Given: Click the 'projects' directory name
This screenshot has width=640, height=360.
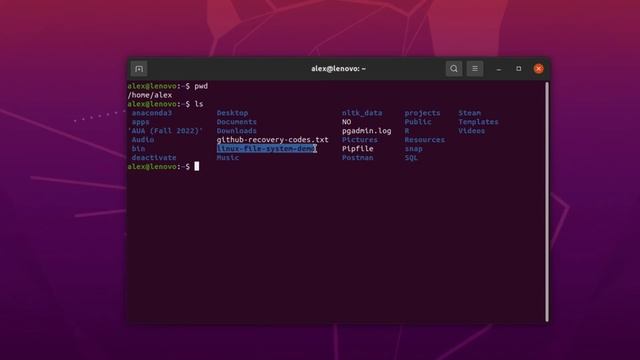Looking at the screenshot, I should [x=422, y=113].
